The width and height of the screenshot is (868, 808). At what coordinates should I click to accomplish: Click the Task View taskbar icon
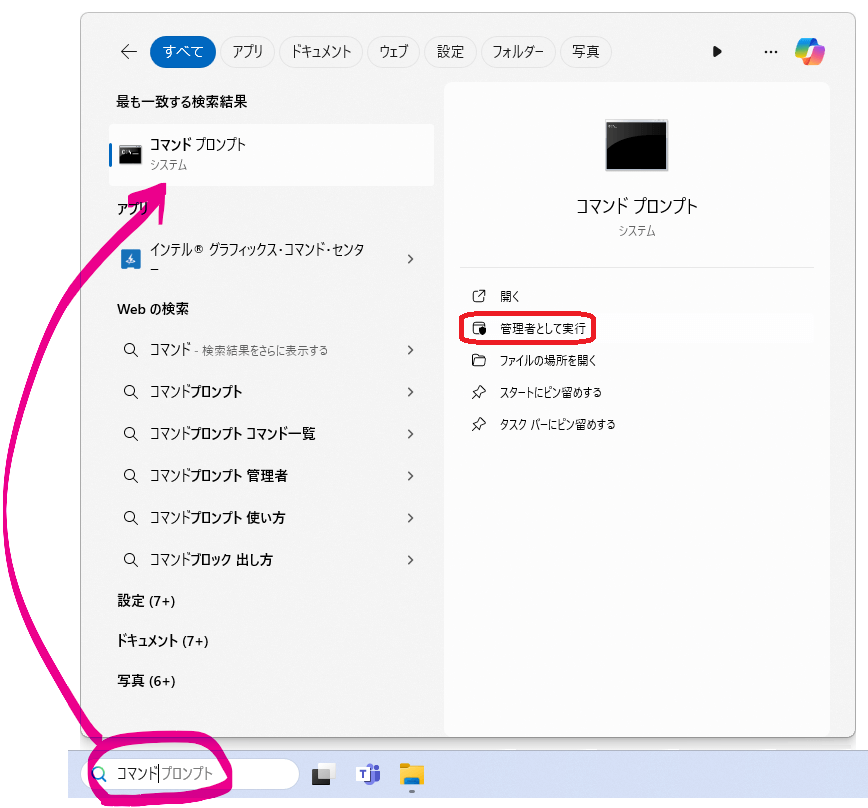(x=323, y=774)
